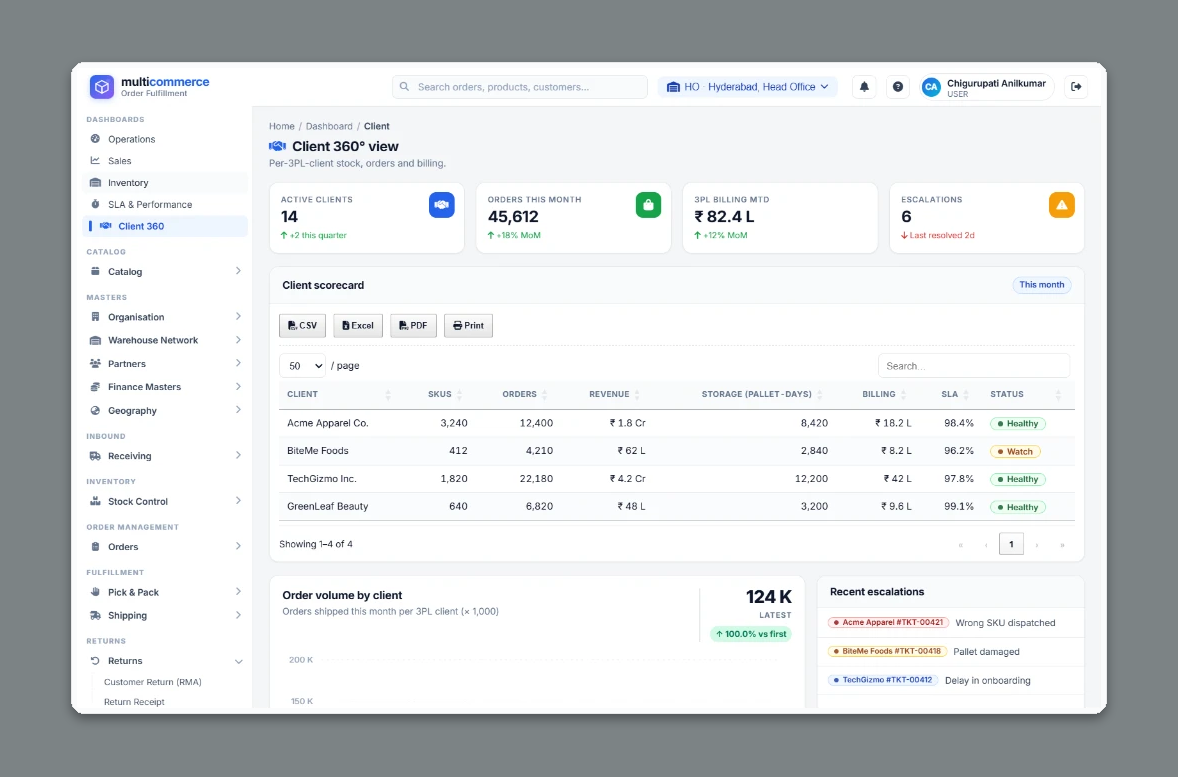Click the Watch status badge for BiteMe Foods
The image size is (1178, 777).
pyautogui.click(x=1015, y=452)
